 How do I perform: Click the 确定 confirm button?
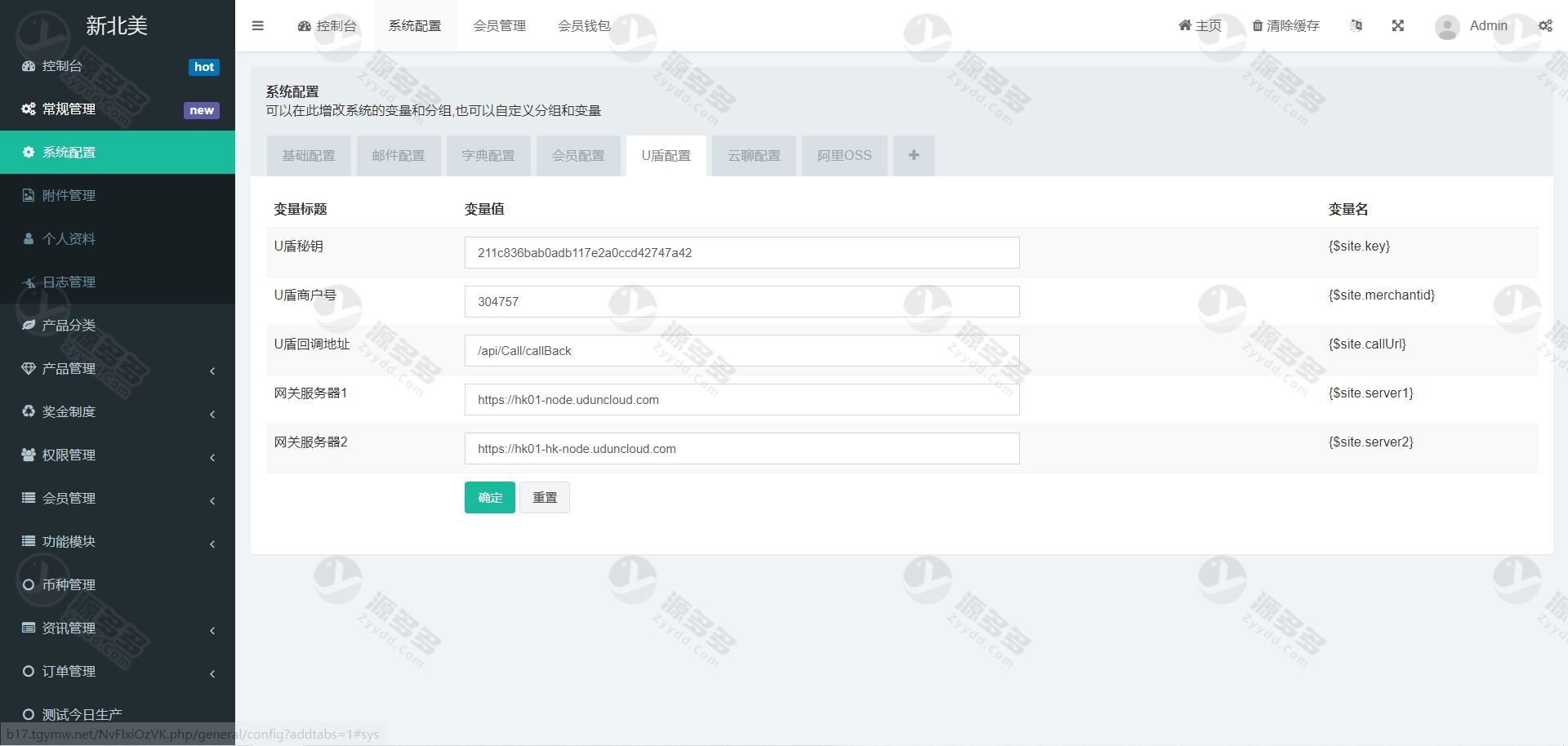tap(489, 497)
